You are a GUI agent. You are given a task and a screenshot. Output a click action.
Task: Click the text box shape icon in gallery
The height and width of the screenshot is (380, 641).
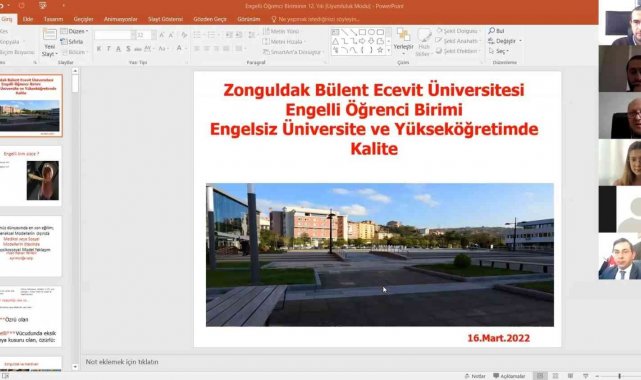tap(336, 32)
